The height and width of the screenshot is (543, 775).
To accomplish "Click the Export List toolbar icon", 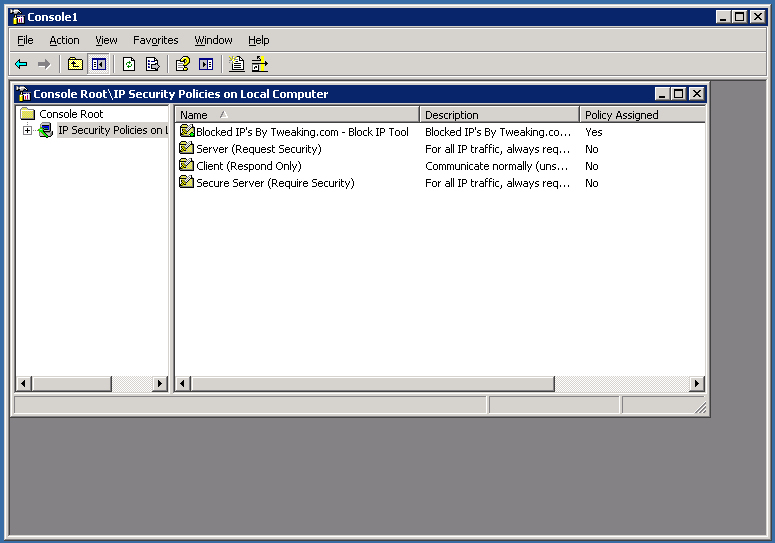I will point(152,64).
